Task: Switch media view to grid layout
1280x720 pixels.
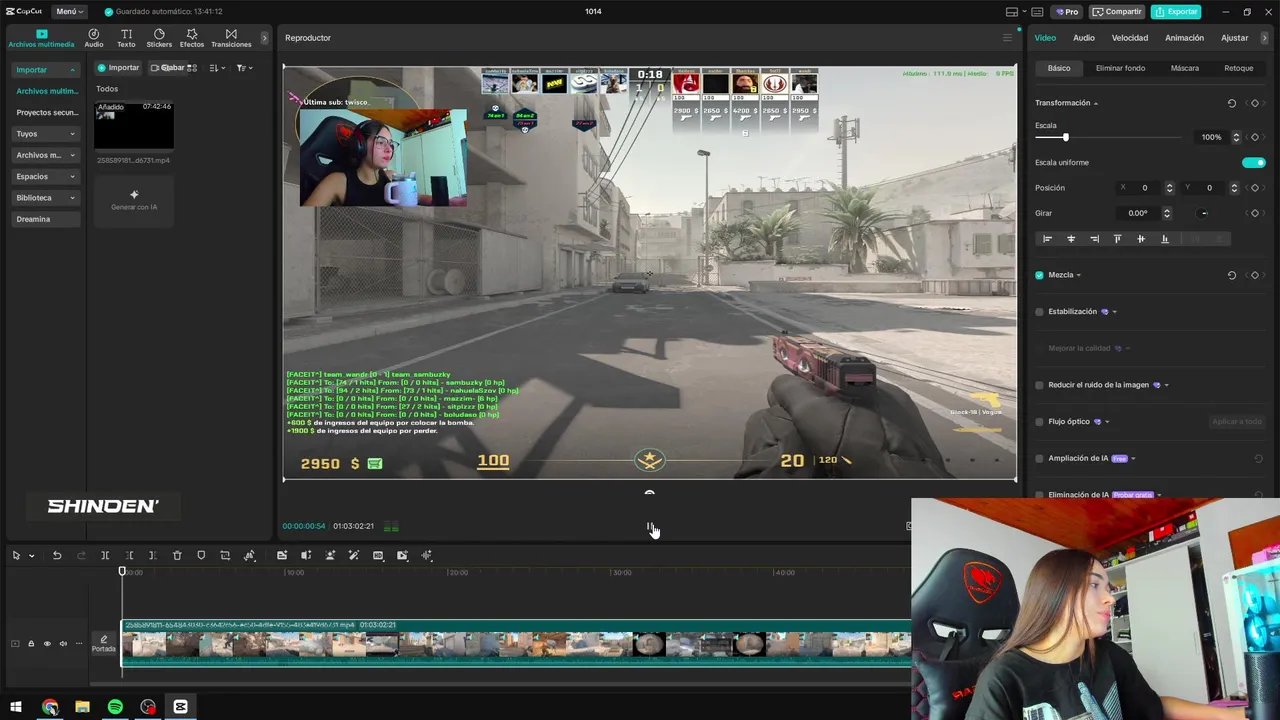Action: [x=191, y=68]
